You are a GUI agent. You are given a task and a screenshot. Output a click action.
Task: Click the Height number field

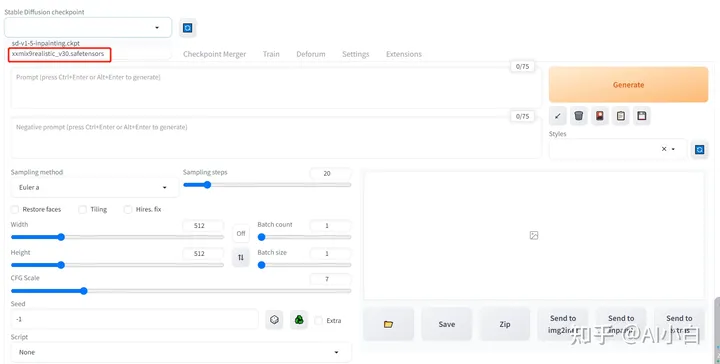pyautogui.click(x=203, y=253)
